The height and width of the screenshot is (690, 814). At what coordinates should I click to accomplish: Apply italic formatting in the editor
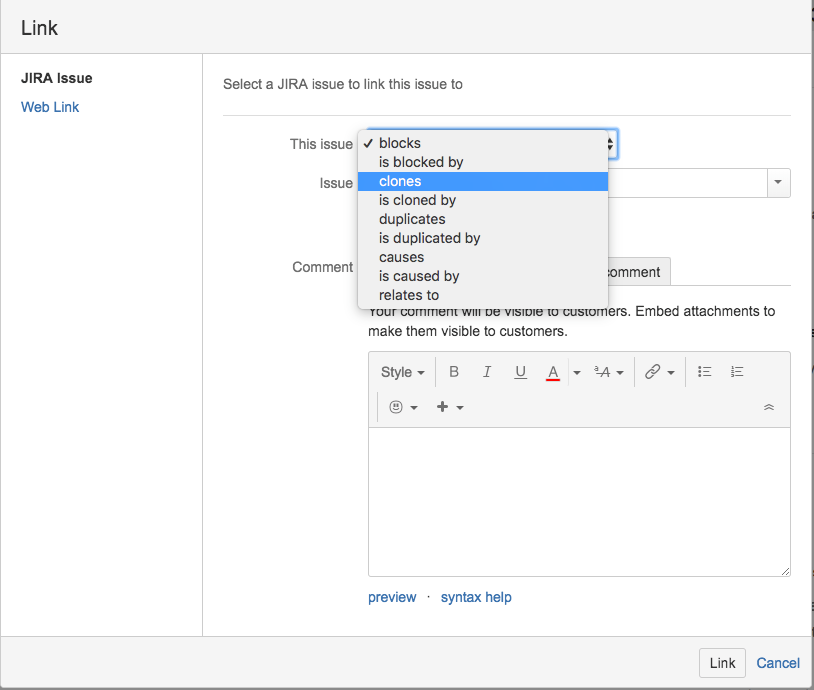487,372
